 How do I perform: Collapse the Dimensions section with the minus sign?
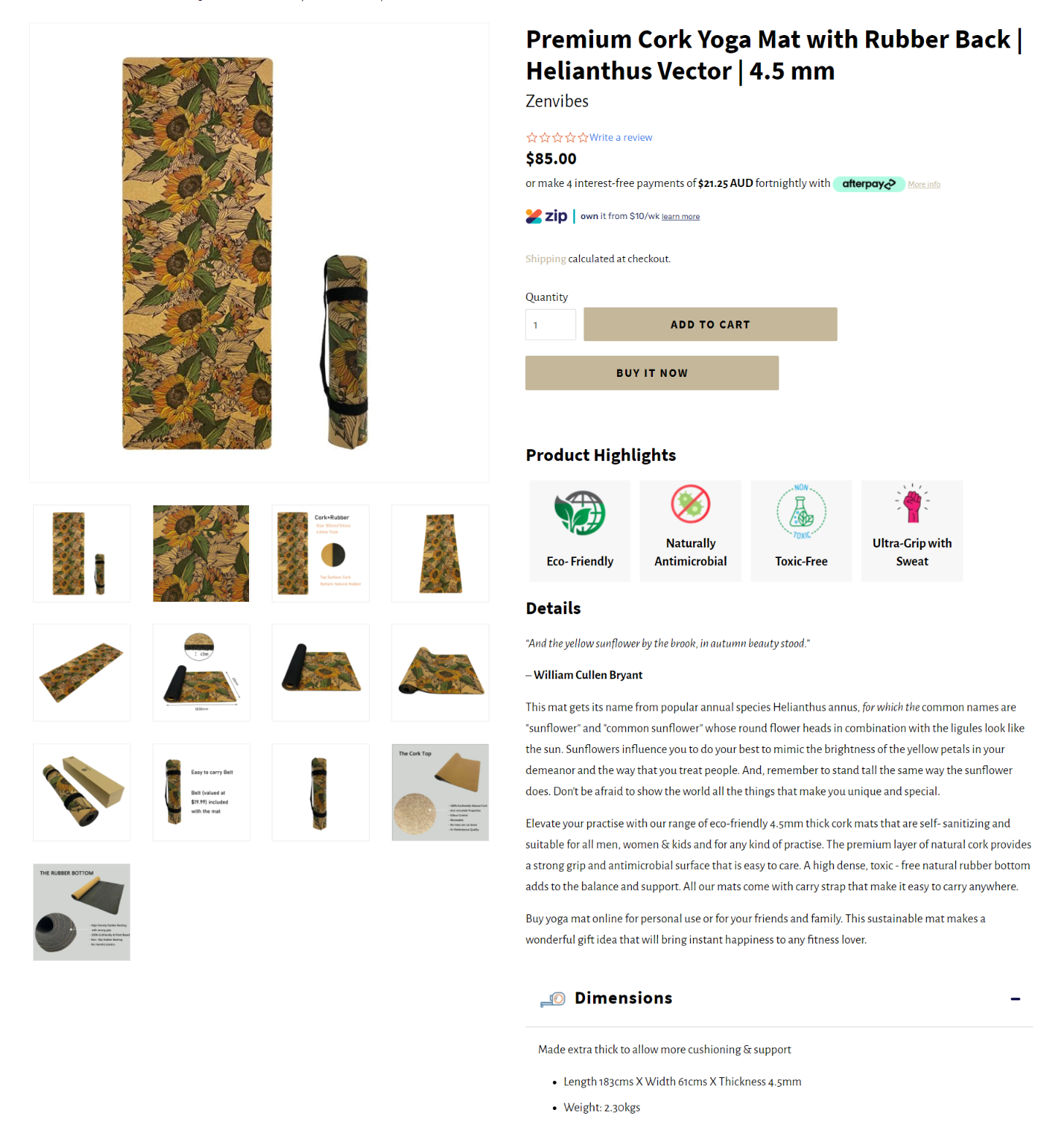pyautogui.click(x=1015, y=999)
